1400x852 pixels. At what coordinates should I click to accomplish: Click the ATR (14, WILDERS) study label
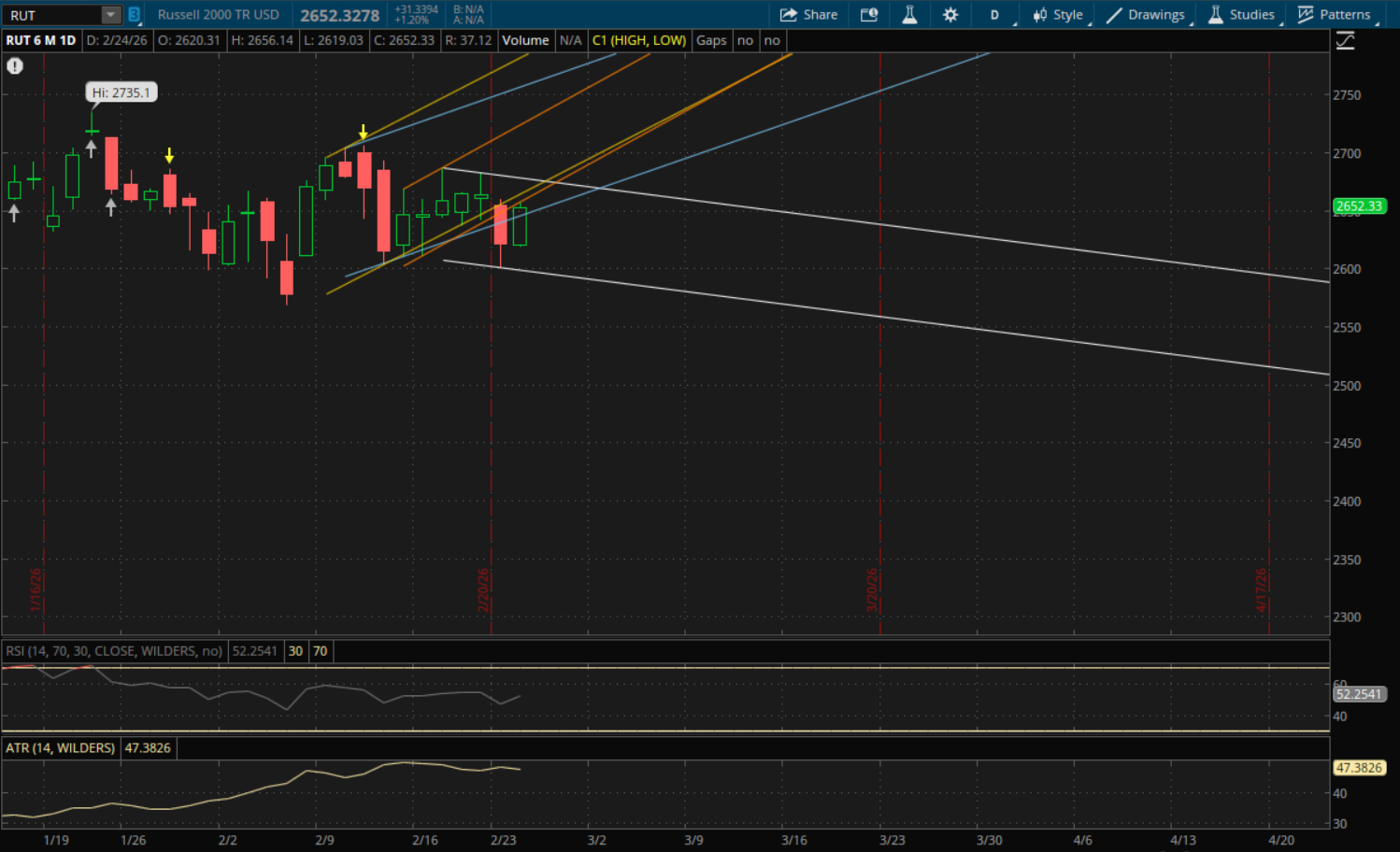point(61,748)
